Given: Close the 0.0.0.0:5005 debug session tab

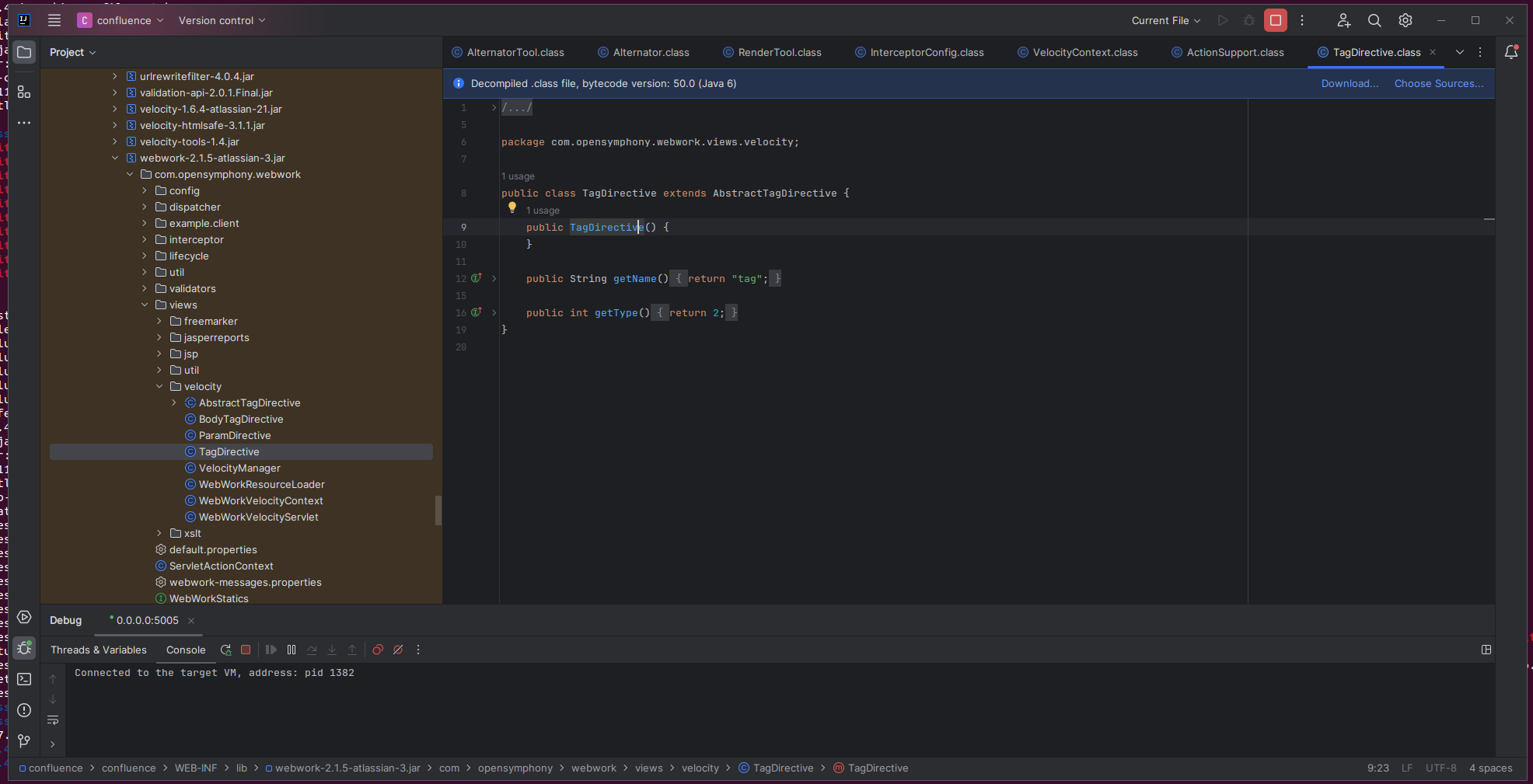Looking at the screenshot, I should click(191, 620).
